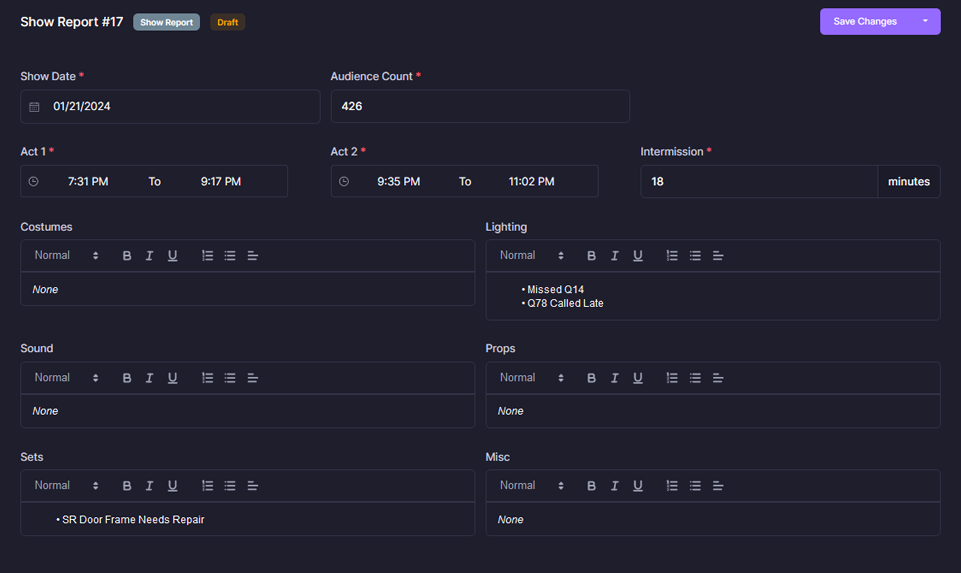Viewport: 961px width, 573px height.
Task: Insert bulleted list in Sets editor
Action: (230, 486)
